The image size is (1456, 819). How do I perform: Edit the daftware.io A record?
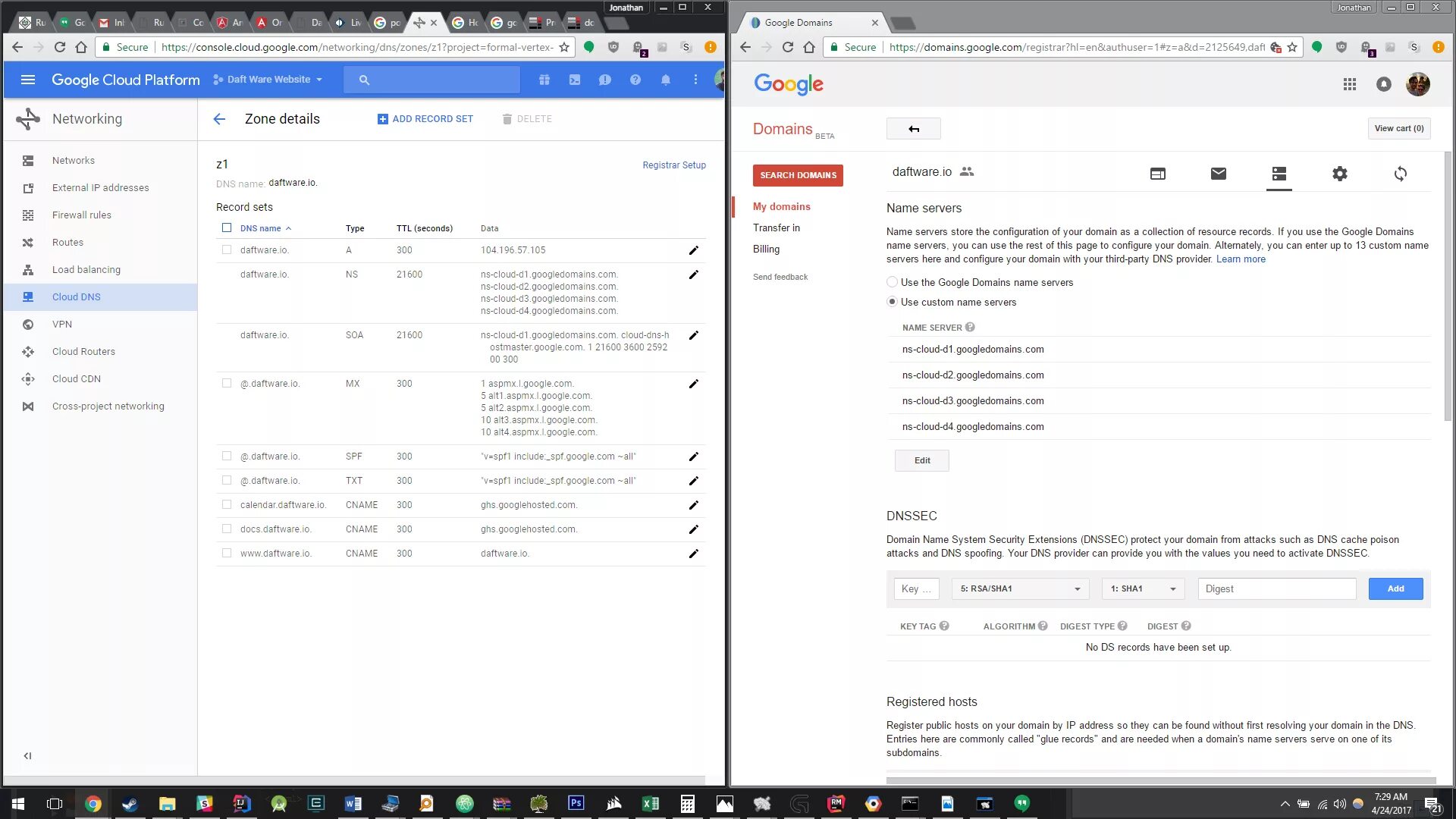click(693, 250)
